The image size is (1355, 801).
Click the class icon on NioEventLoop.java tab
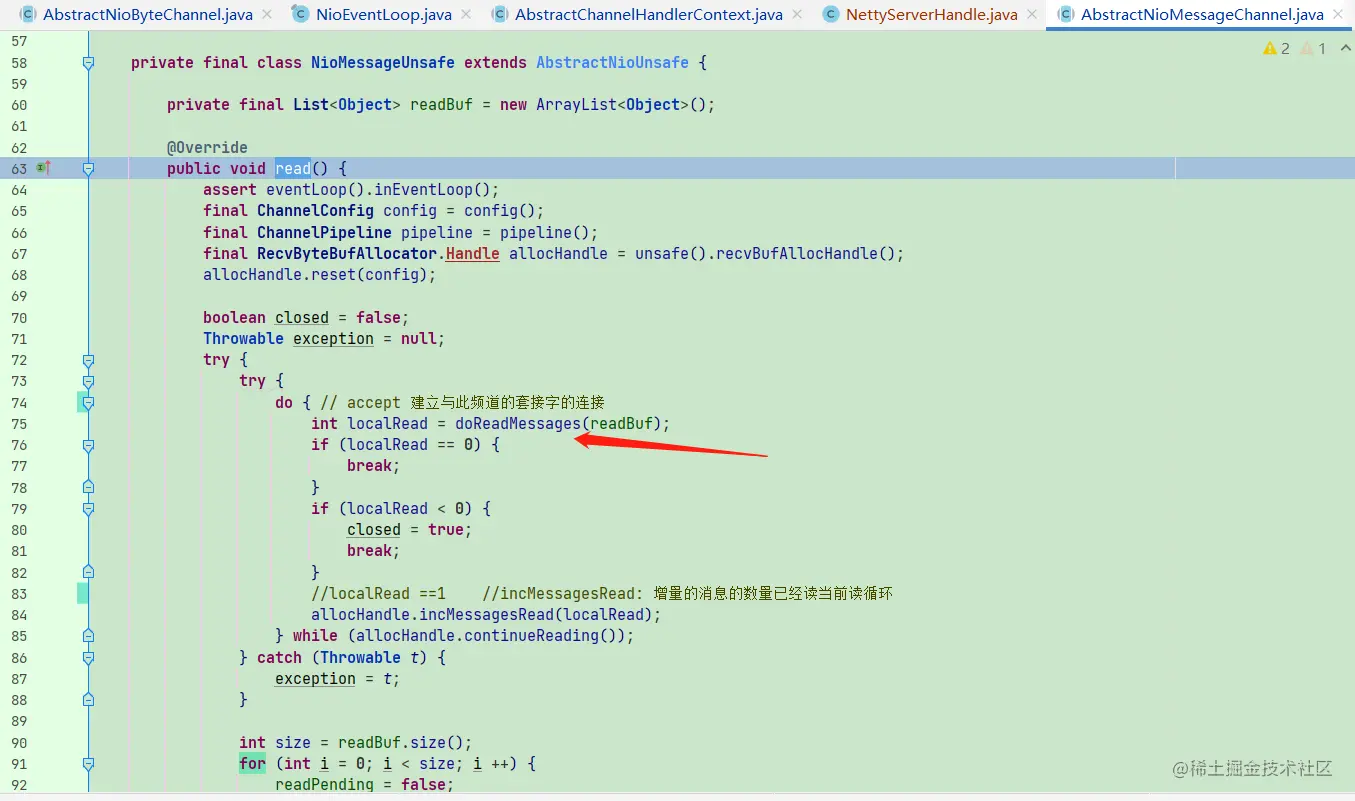click(x=300, y=15)
